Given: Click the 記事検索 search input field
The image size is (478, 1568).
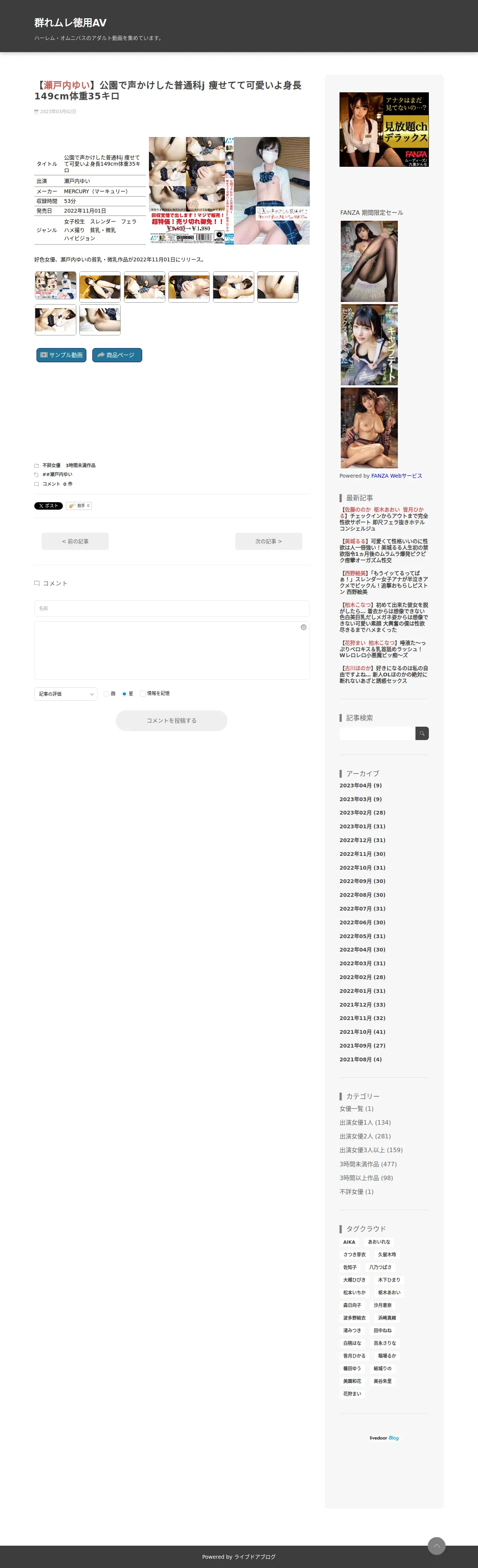Looking at the screenshot, I should tap(377, 733).
